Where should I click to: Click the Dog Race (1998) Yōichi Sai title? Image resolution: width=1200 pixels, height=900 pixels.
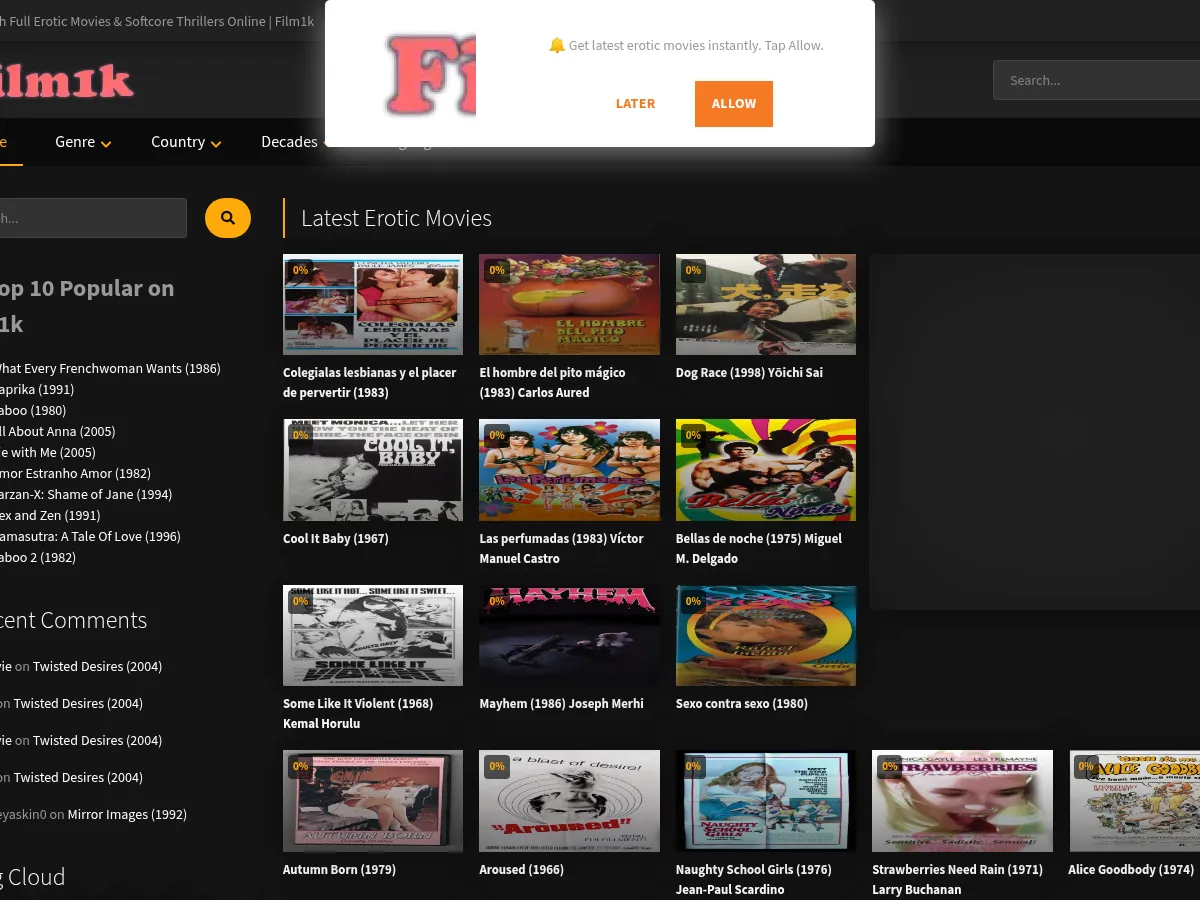click(x=749, y=373)
